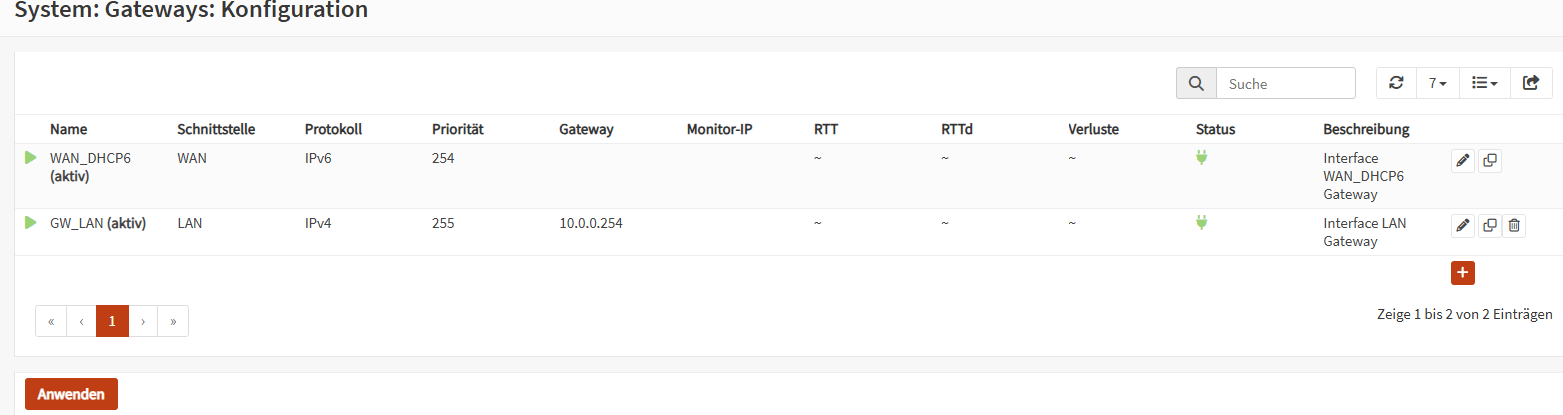Click into the Suche search field
Viewport: 1563px width, 415px height.
click(1285, 84)
